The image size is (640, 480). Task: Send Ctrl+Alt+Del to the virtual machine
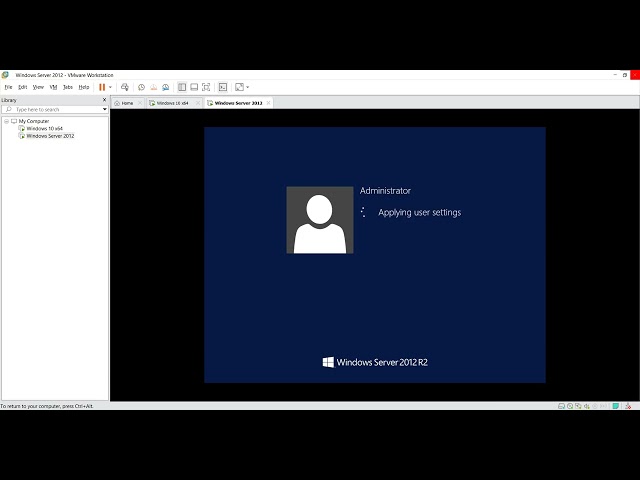(125, 87)
